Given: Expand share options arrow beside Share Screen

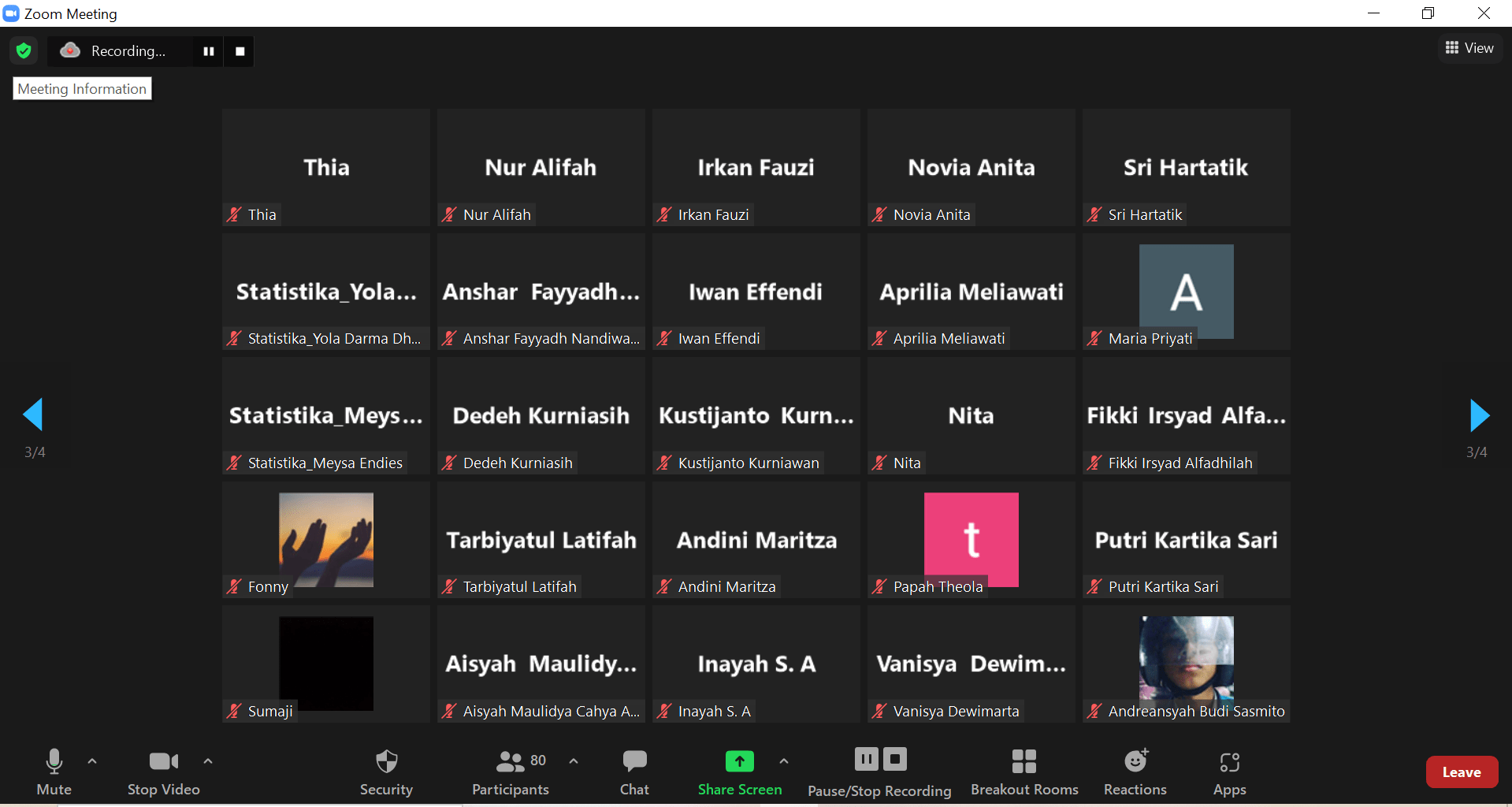Looking at the screenshot, I should coord(783,761).
